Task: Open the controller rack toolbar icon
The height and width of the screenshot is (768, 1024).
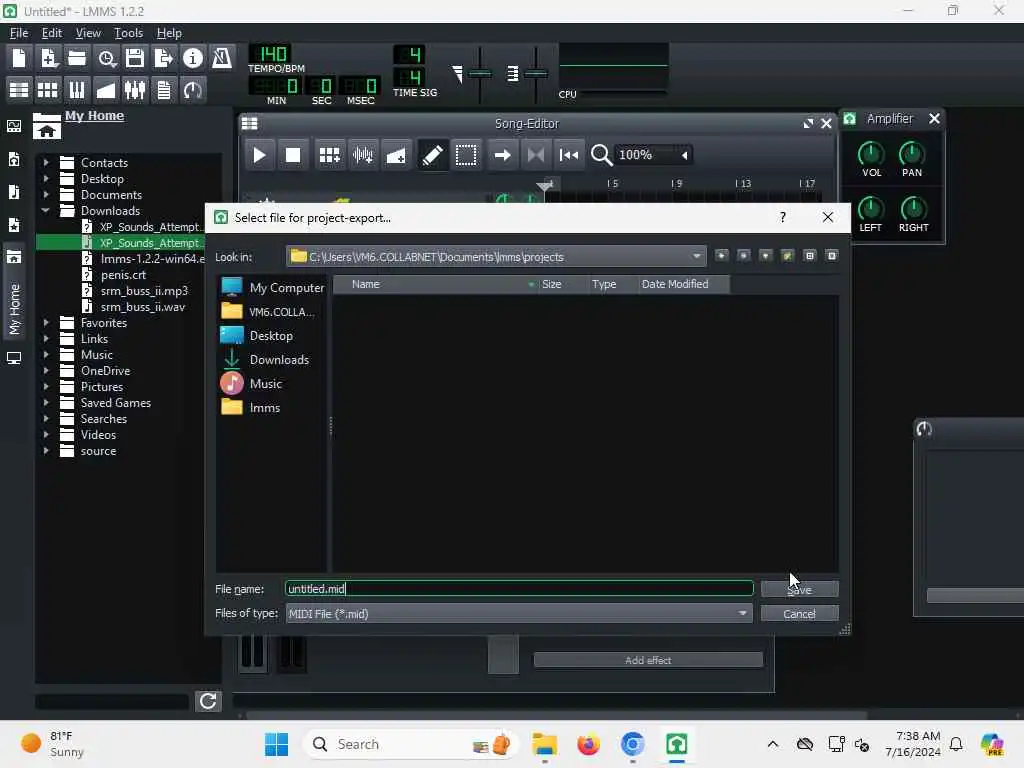Action: 193,89
